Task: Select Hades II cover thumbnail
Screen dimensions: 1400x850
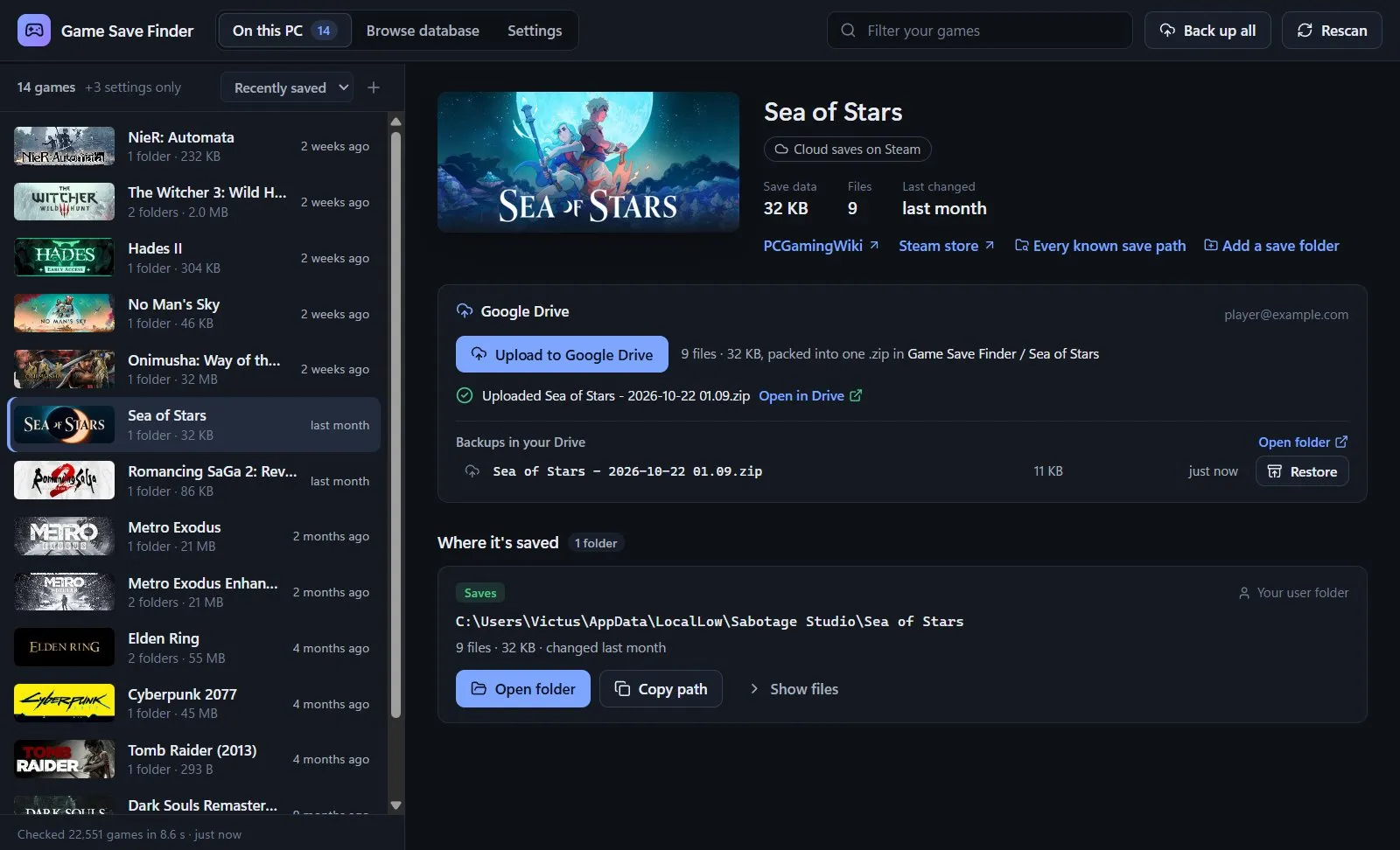Action: [64, 257]
